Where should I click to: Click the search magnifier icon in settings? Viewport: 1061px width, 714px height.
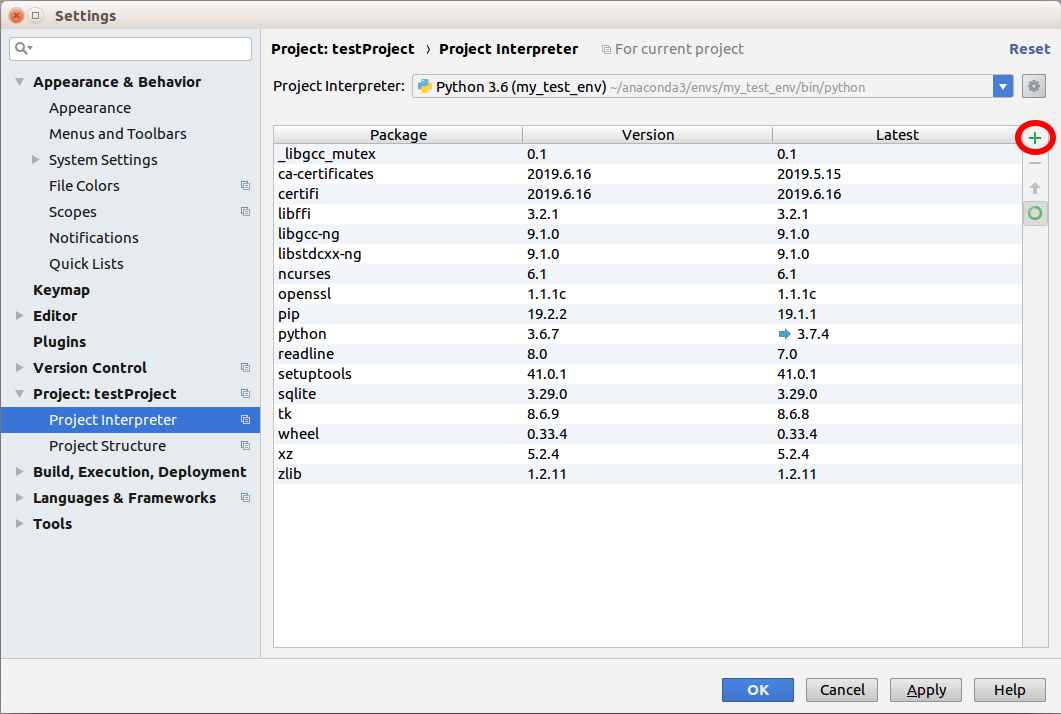coord(22,48)
